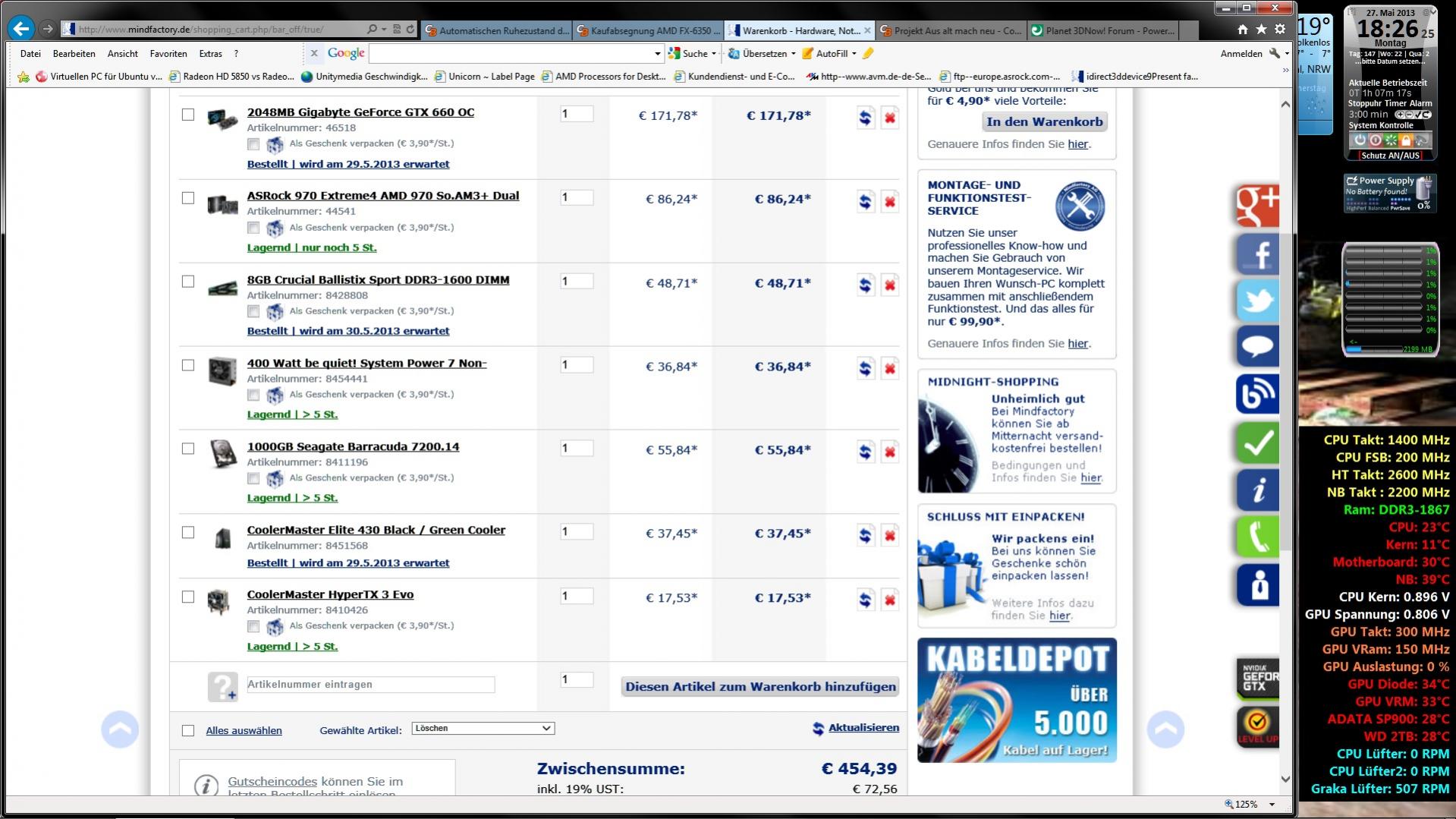Image resolution: width=1456 pixels, height=819 pixels.
Task: Open the Gewählte Artikel Löschen dropdown
Action: pos(483,728)
